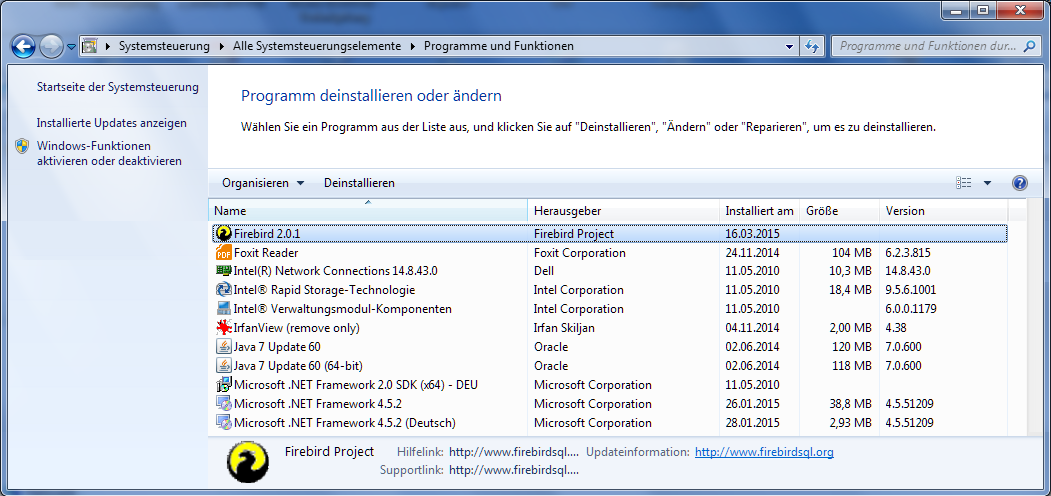Click the IrfanView red splat icon
The height and width of the screenshot is (496, 1051).
pos(224,328)
